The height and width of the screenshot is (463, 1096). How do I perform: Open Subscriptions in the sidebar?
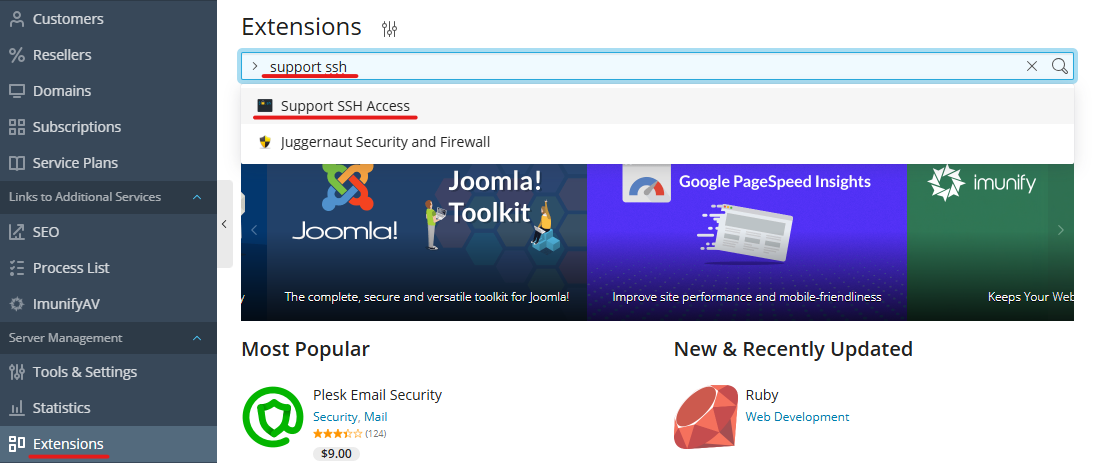tap(108, 127)
